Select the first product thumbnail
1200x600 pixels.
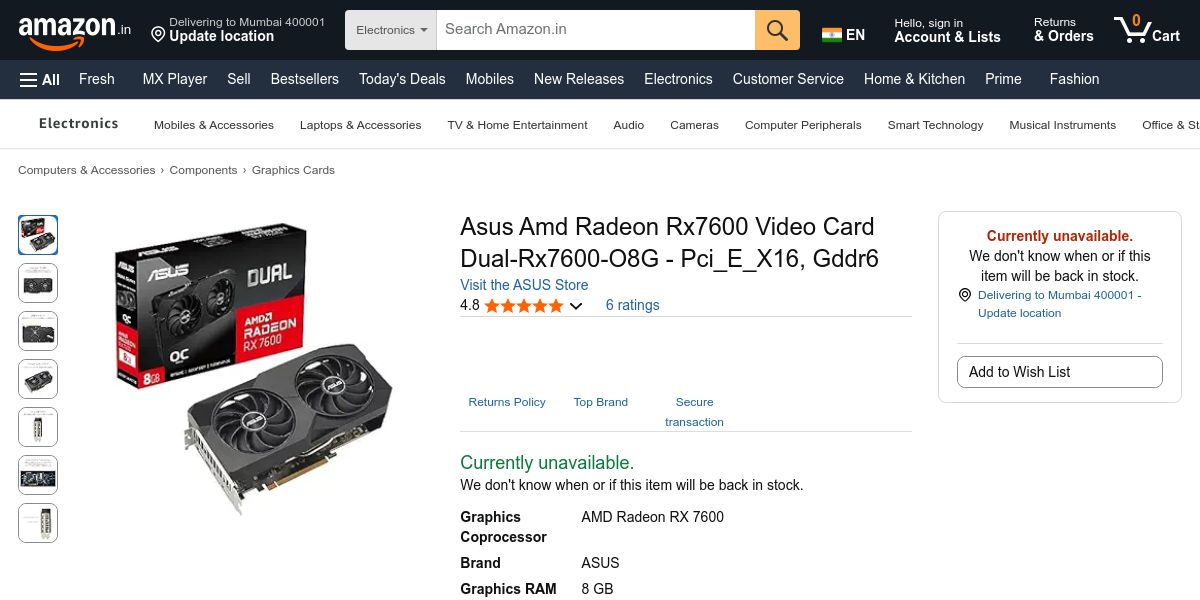point(38,235)
